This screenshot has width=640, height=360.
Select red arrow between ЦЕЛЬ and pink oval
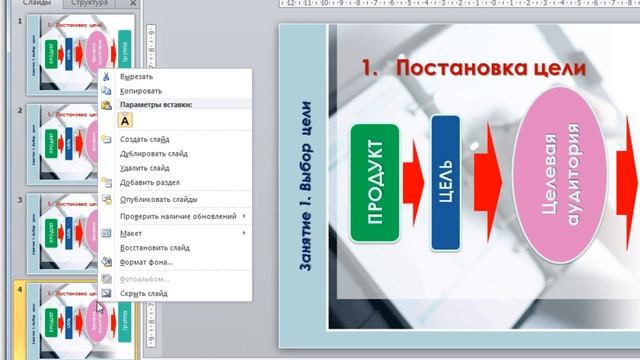[487, 182]
